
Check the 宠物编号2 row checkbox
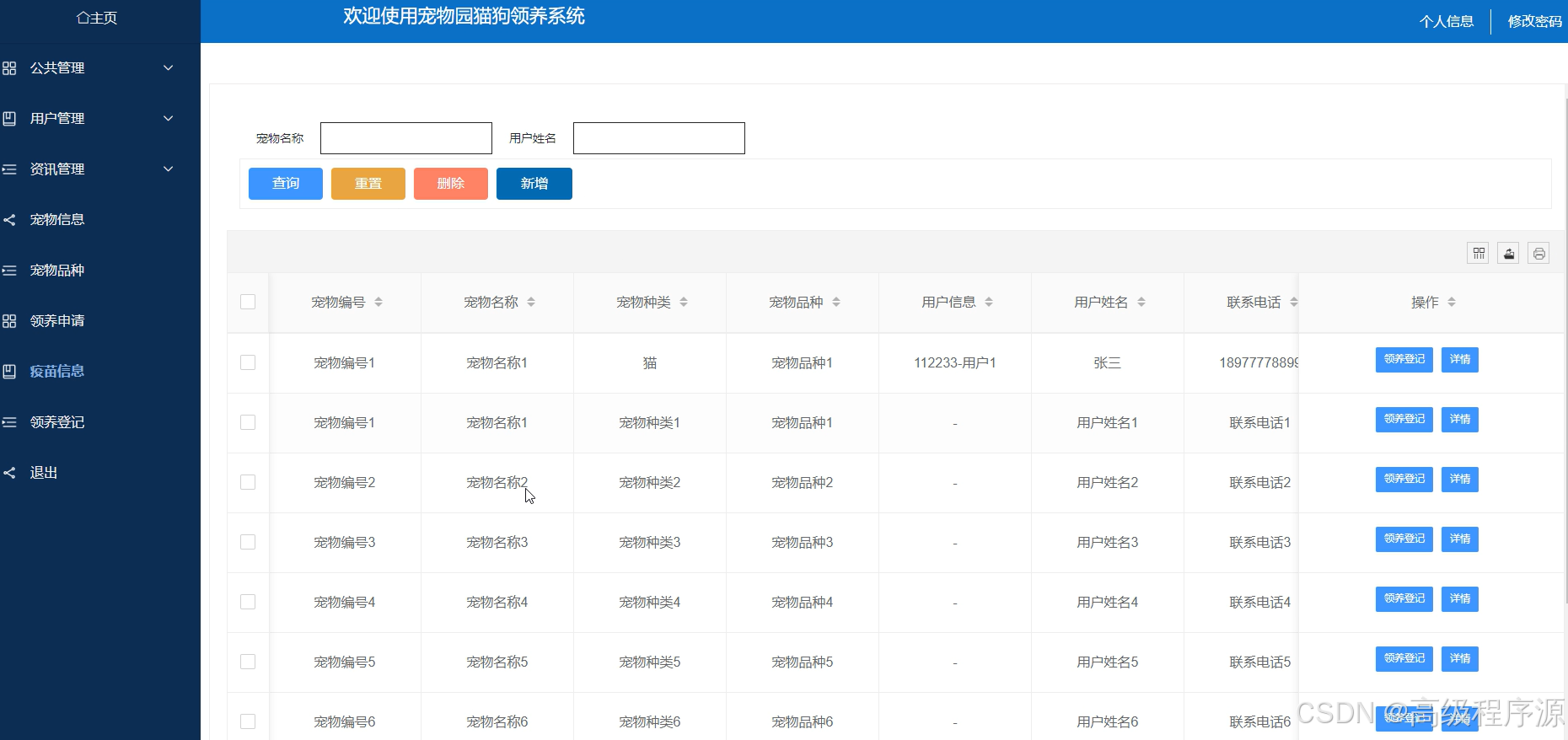[x=248, y=482]
